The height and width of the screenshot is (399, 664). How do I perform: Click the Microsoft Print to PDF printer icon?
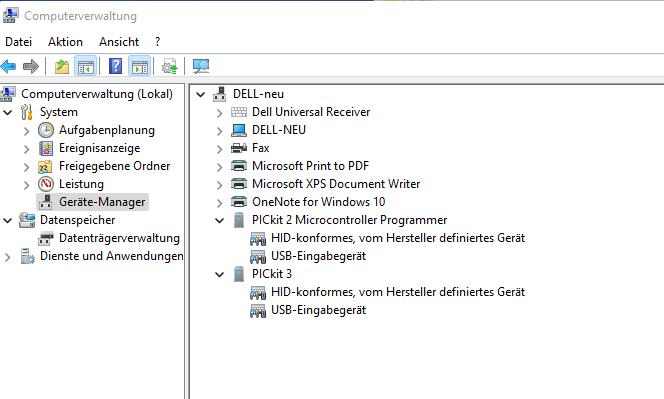(x=239, y=166)
